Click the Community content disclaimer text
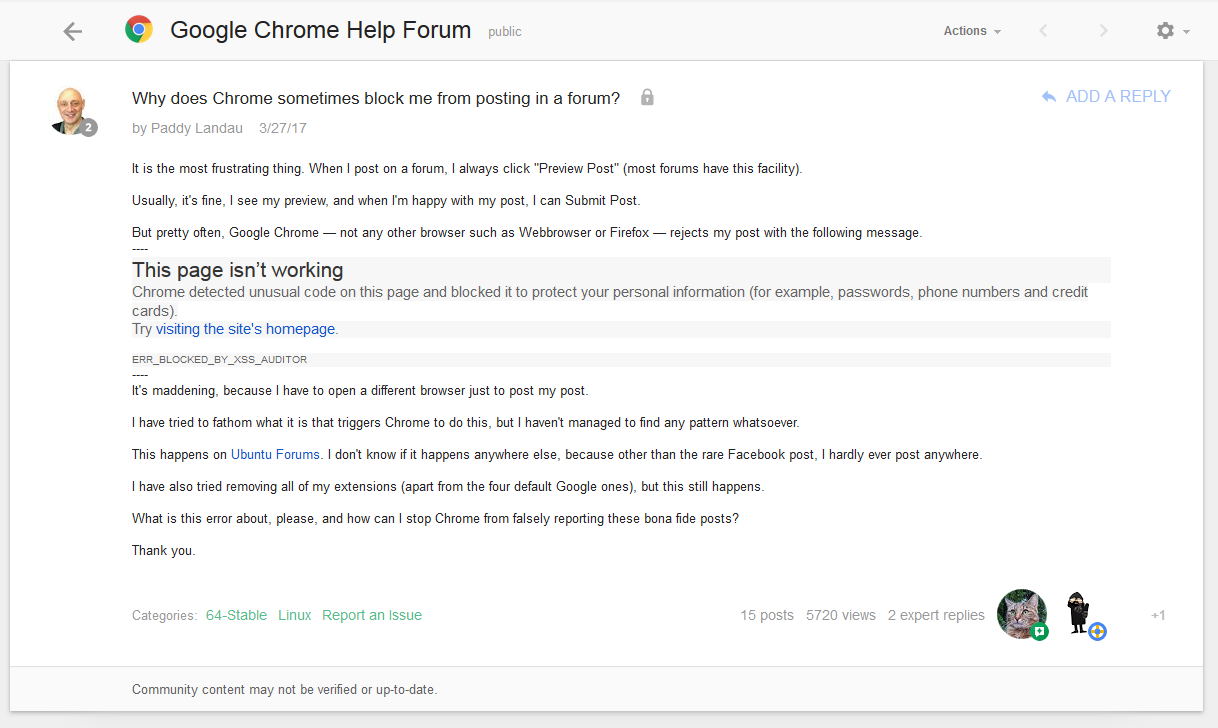The image size is (1218, 728). [285, 689]
